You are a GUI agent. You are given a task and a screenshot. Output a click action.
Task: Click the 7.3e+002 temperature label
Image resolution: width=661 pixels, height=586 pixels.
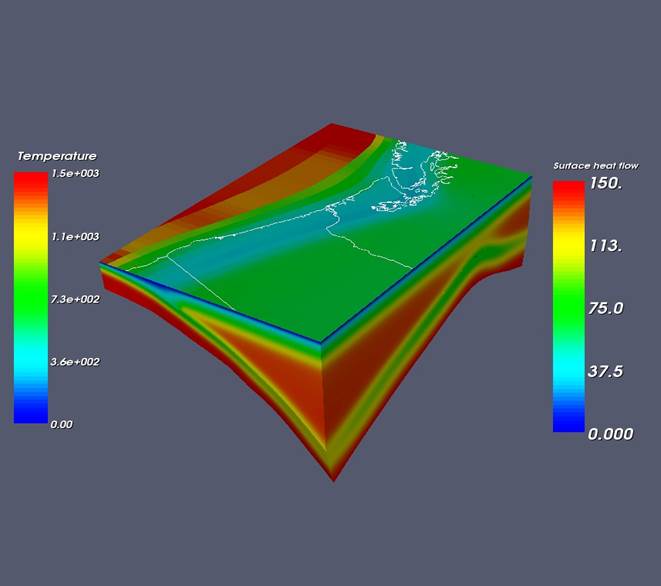75,299
